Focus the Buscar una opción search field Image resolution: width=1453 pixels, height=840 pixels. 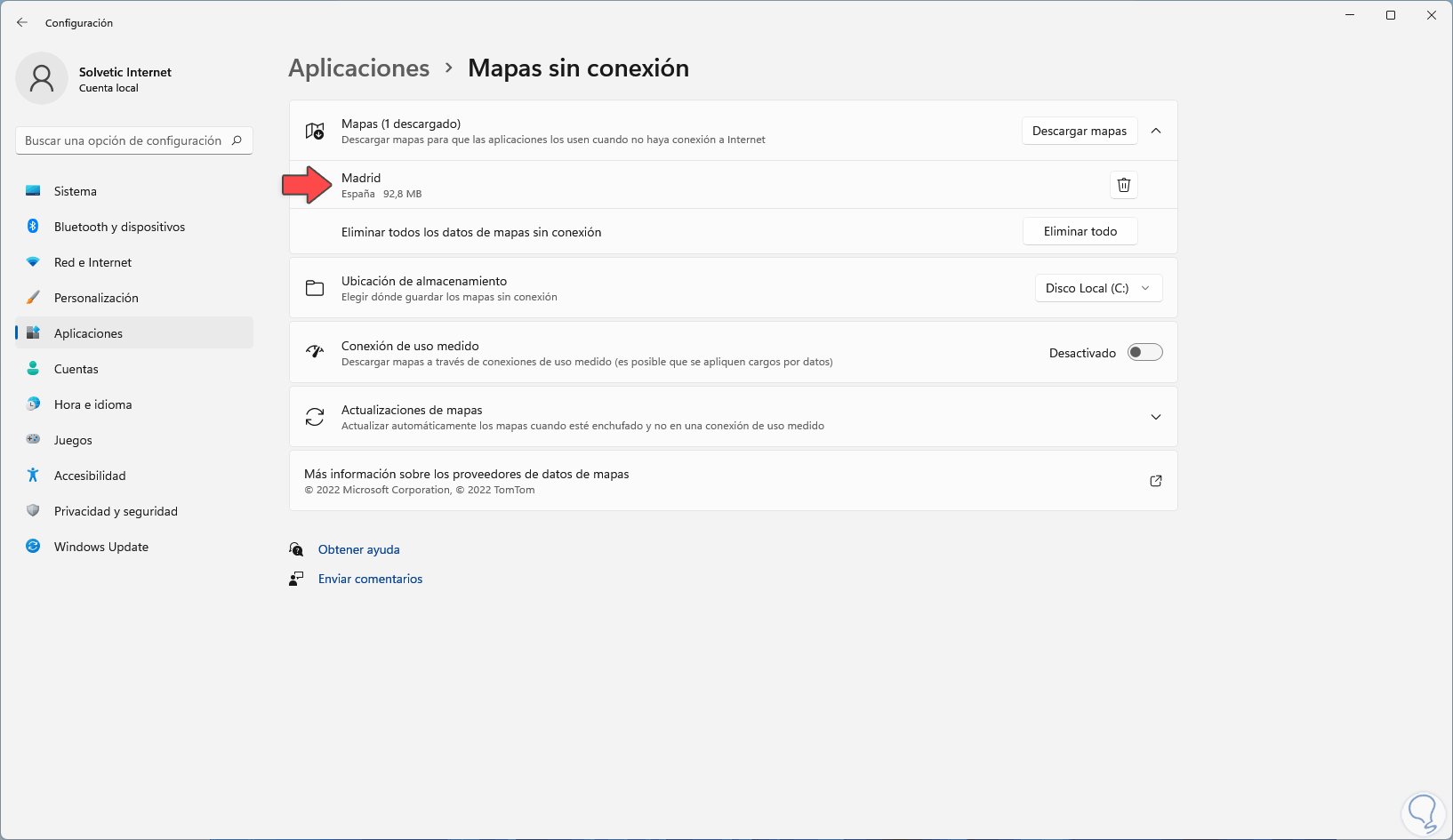pos(123,140)
